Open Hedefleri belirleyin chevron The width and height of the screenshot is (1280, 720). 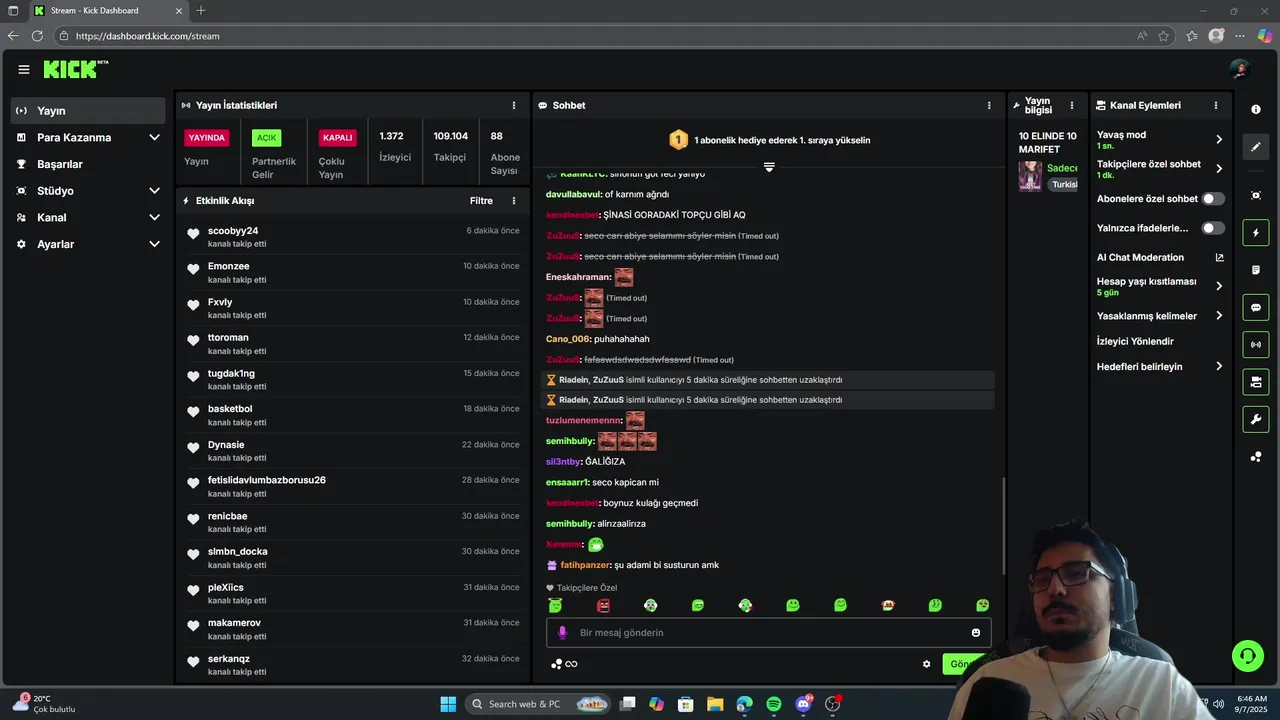pyautogui.click(x=1219, y=367)
